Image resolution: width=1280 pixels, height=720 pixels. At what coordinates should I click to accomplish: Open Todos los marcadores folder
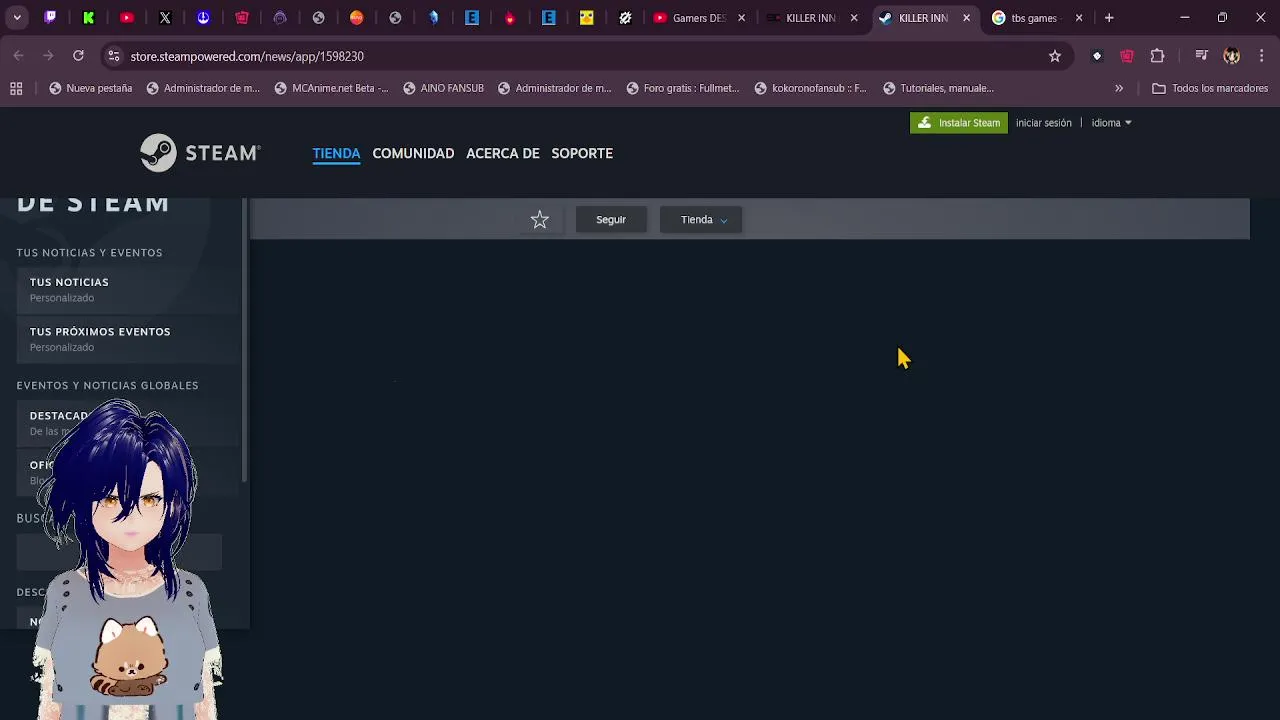click(1210, 88)
